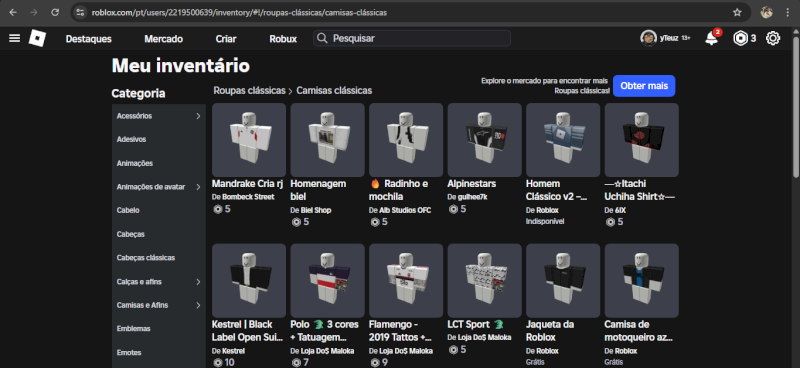Open the notifications bell
This screenshot has width=800, height=368.
(x=711, y=38)
